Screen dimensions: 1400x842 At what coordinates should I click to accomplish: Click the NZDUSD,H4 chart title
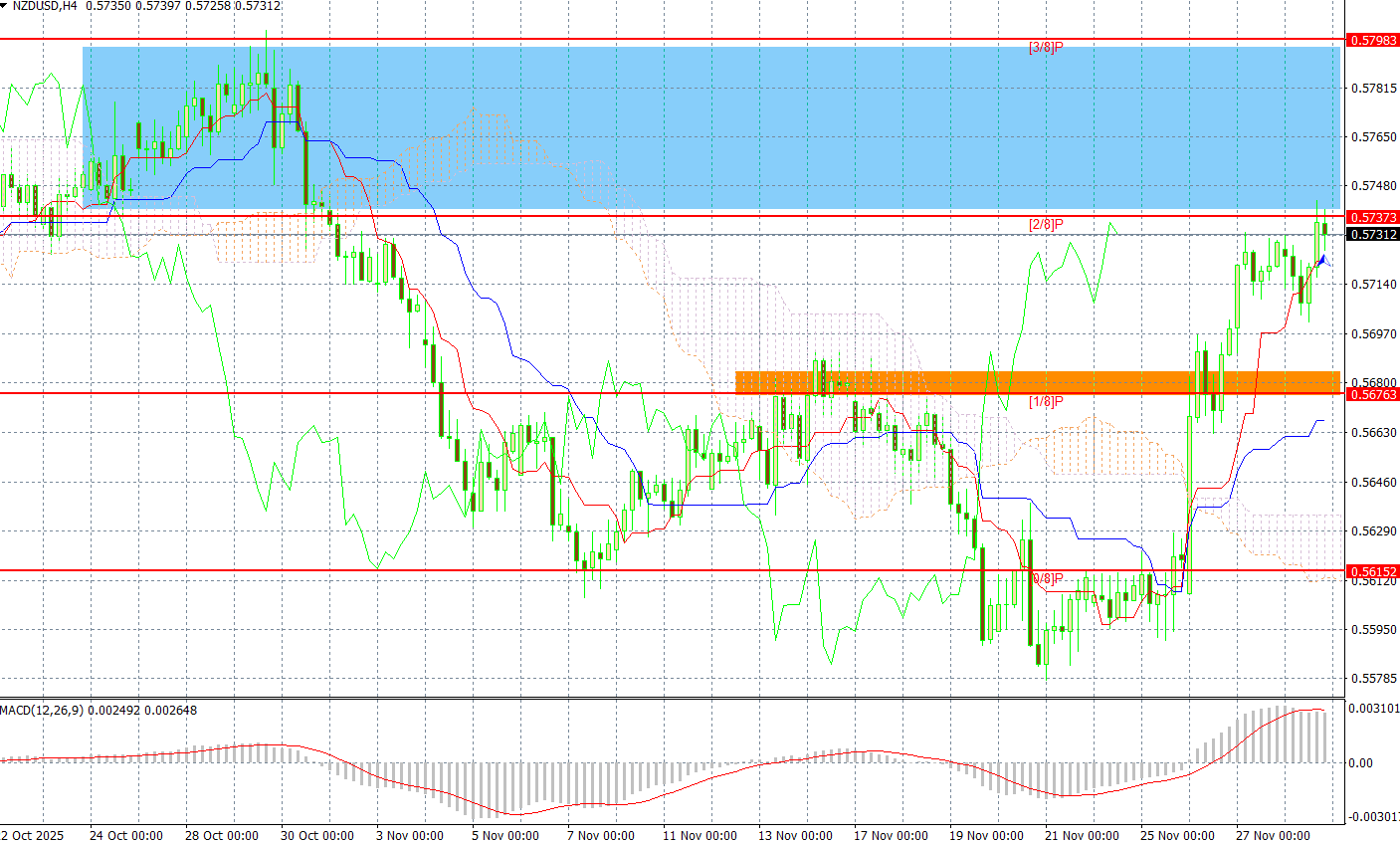point(45,6)
